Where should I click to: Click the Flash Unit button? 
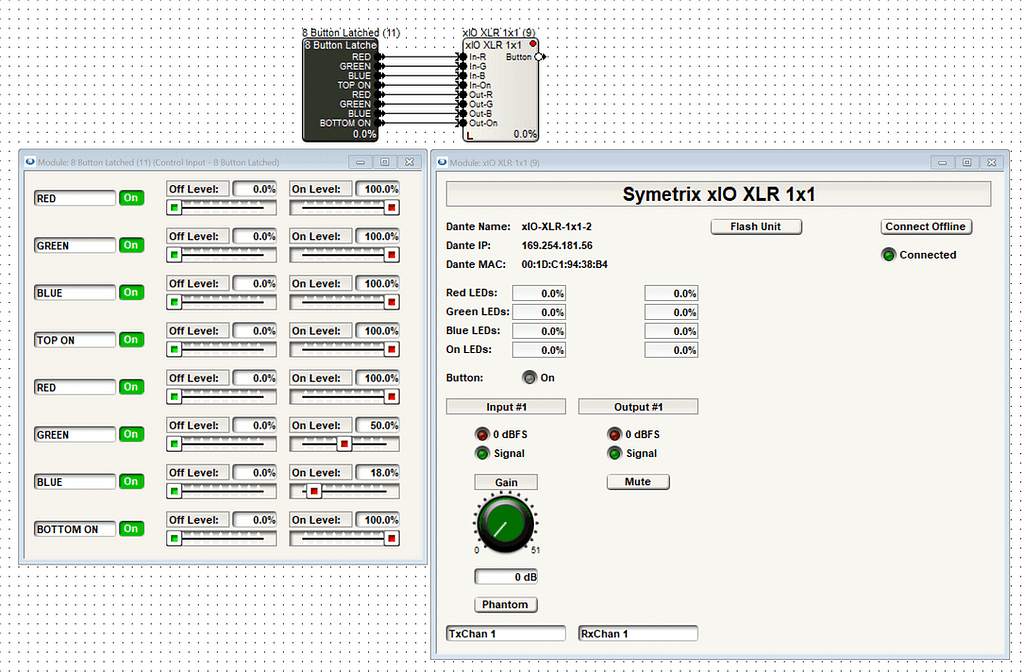[x=756, y=226]
